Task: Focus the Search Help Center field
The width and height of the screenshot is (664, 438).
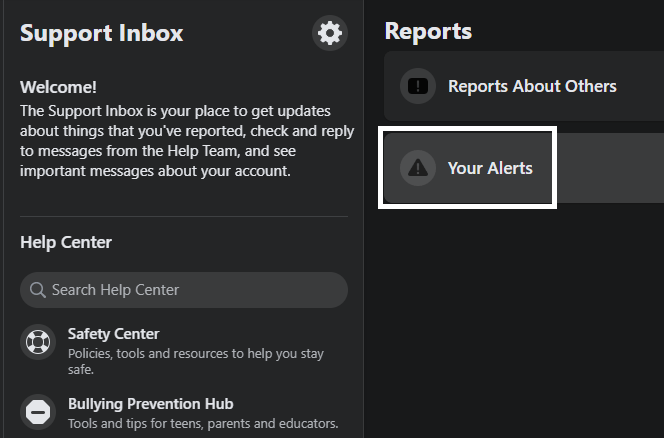Action: click(184, 290)
